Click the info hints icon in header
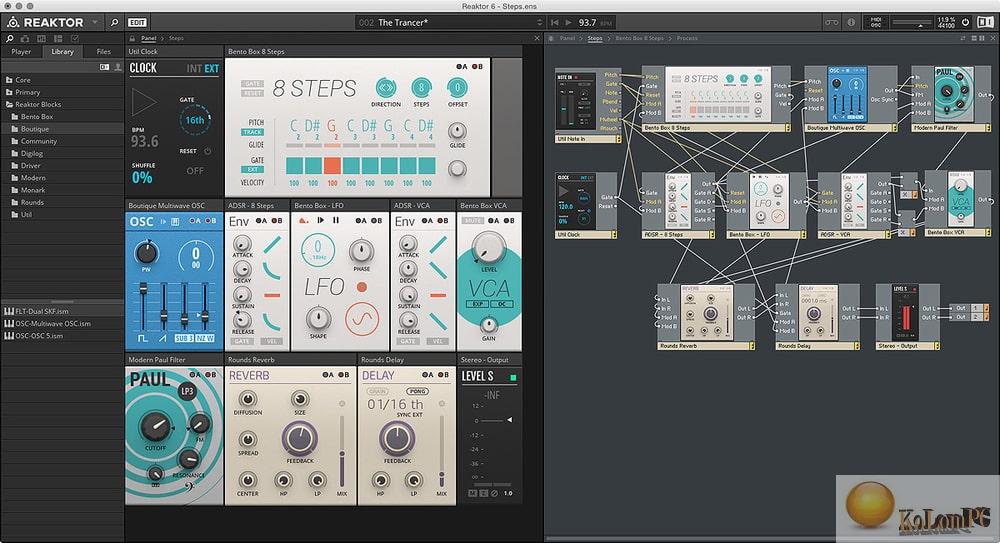 pyautogui.click(x=851, y=22)
